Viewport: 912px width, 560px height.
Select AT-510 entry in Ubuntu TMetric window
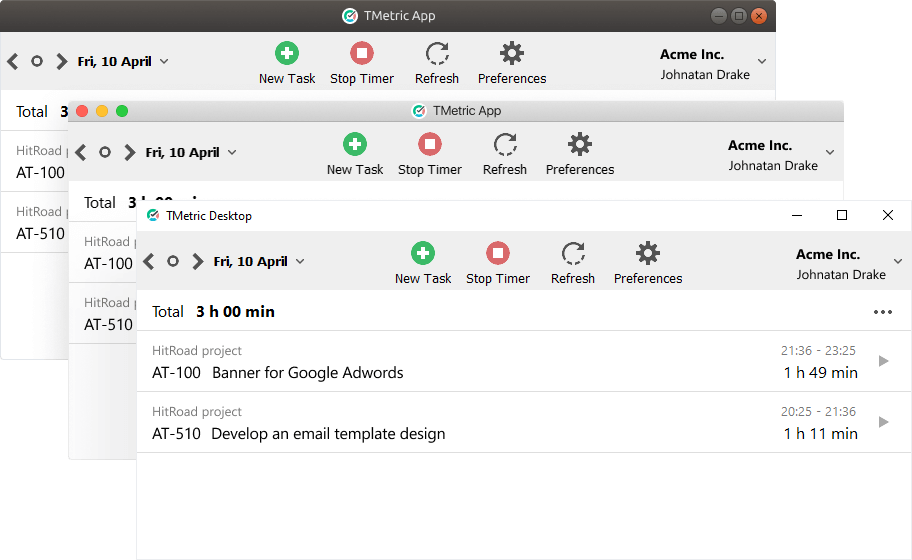pyautogui.click(x=34, y=222)
